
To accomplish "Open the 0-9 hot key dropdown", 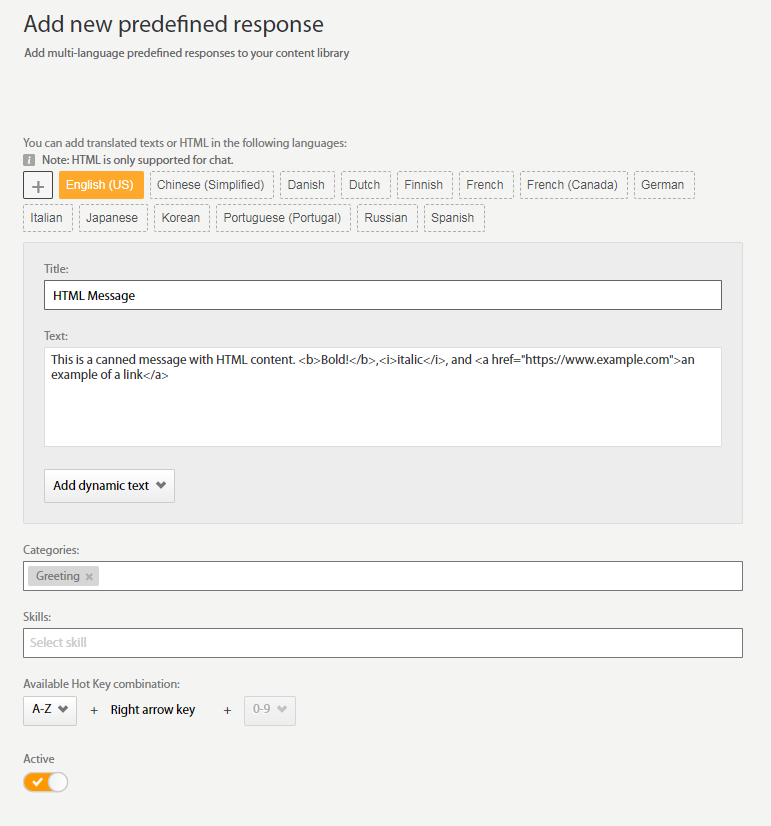I will point(269,709).
